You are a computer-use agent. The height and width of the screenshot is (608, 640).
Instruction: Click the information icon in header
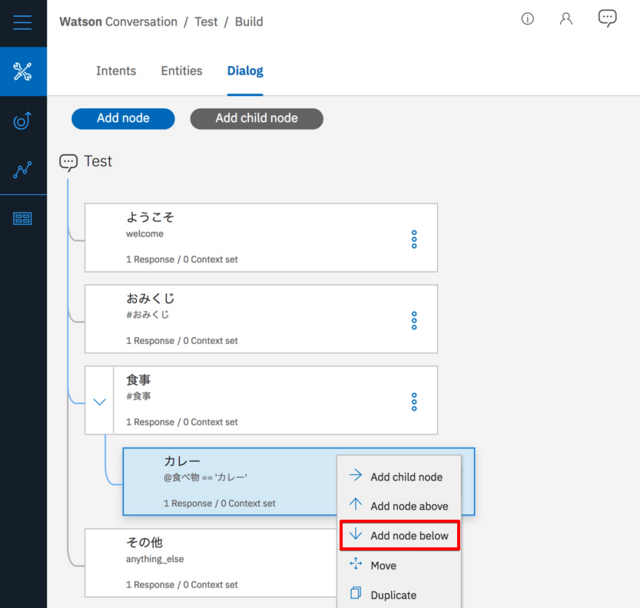click(x=527, y=19)
